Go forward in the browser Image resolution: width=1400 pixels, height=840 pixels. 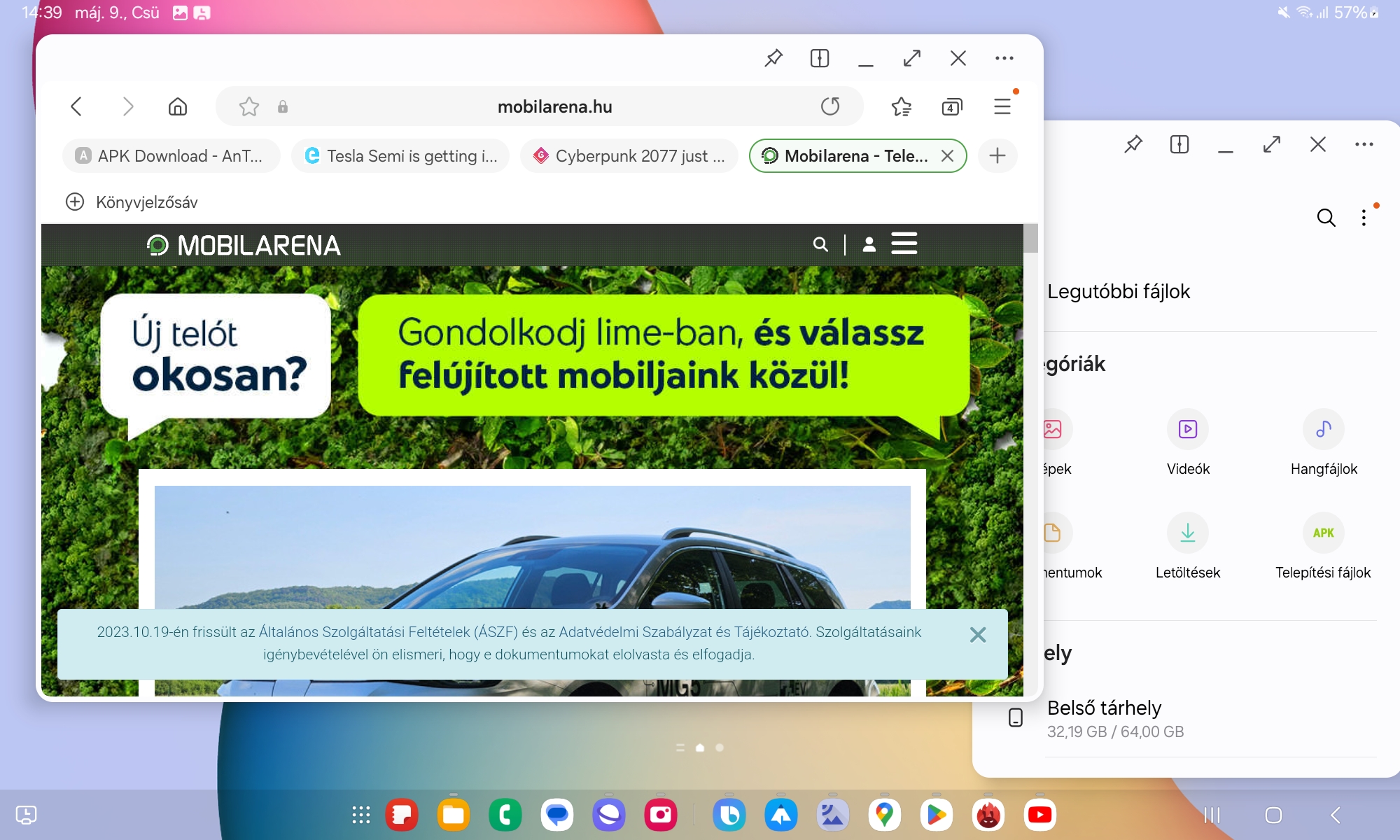point(127,106)
